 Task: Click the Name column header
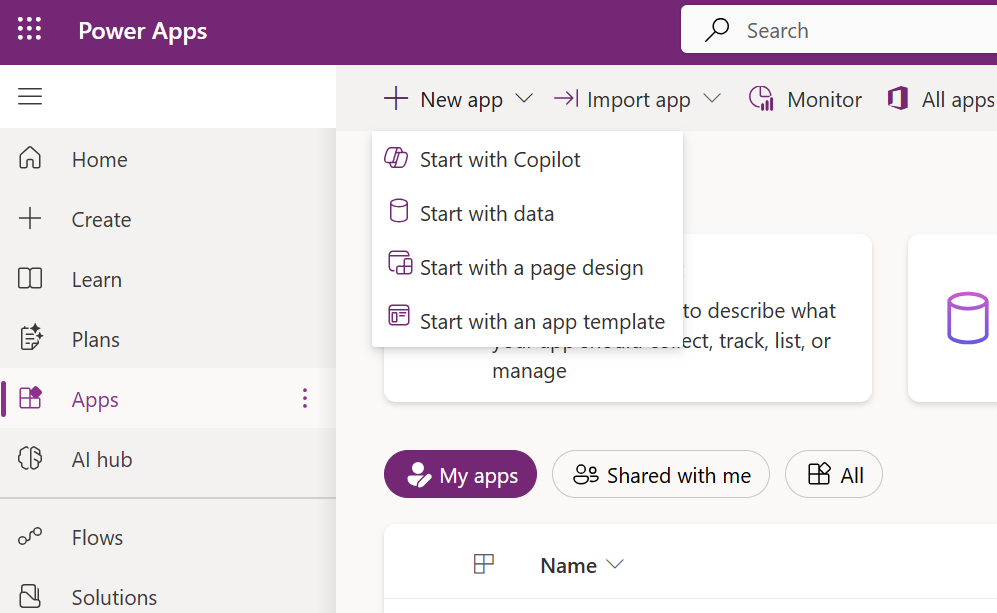pos(568,565)
